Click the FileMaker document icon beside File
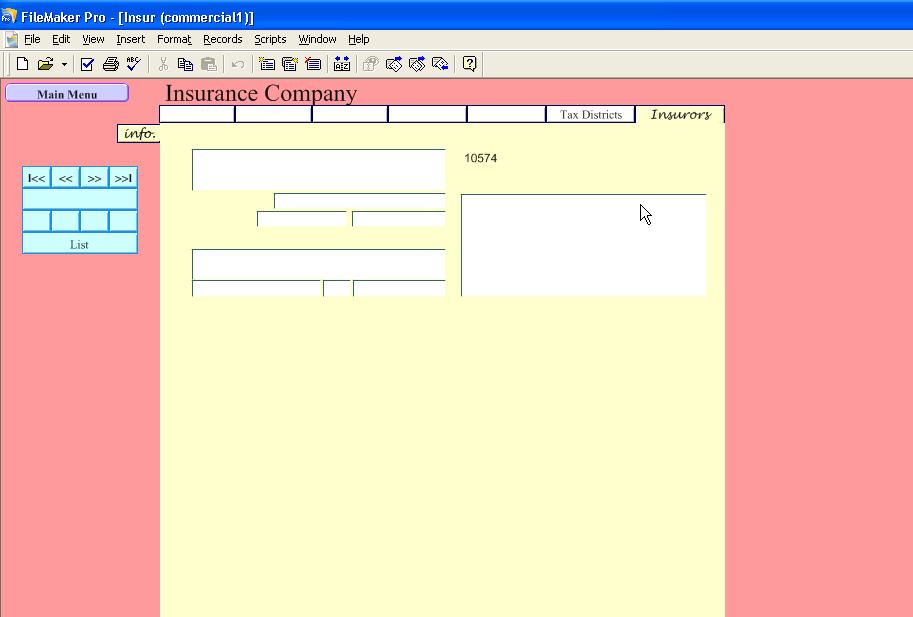The image size is (913, 617). 12,40
